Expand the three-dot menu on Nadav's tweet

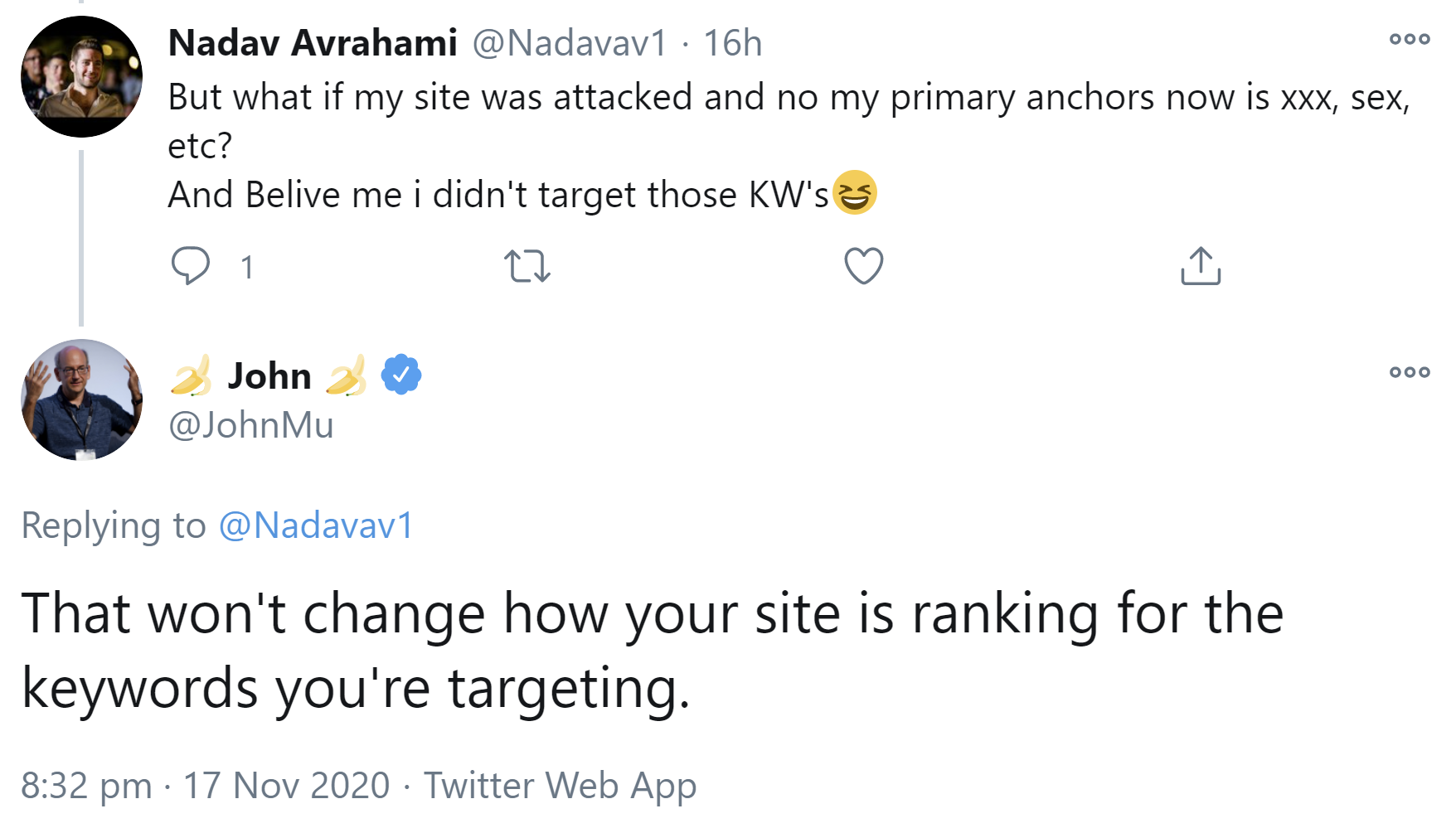[1409, 38]
